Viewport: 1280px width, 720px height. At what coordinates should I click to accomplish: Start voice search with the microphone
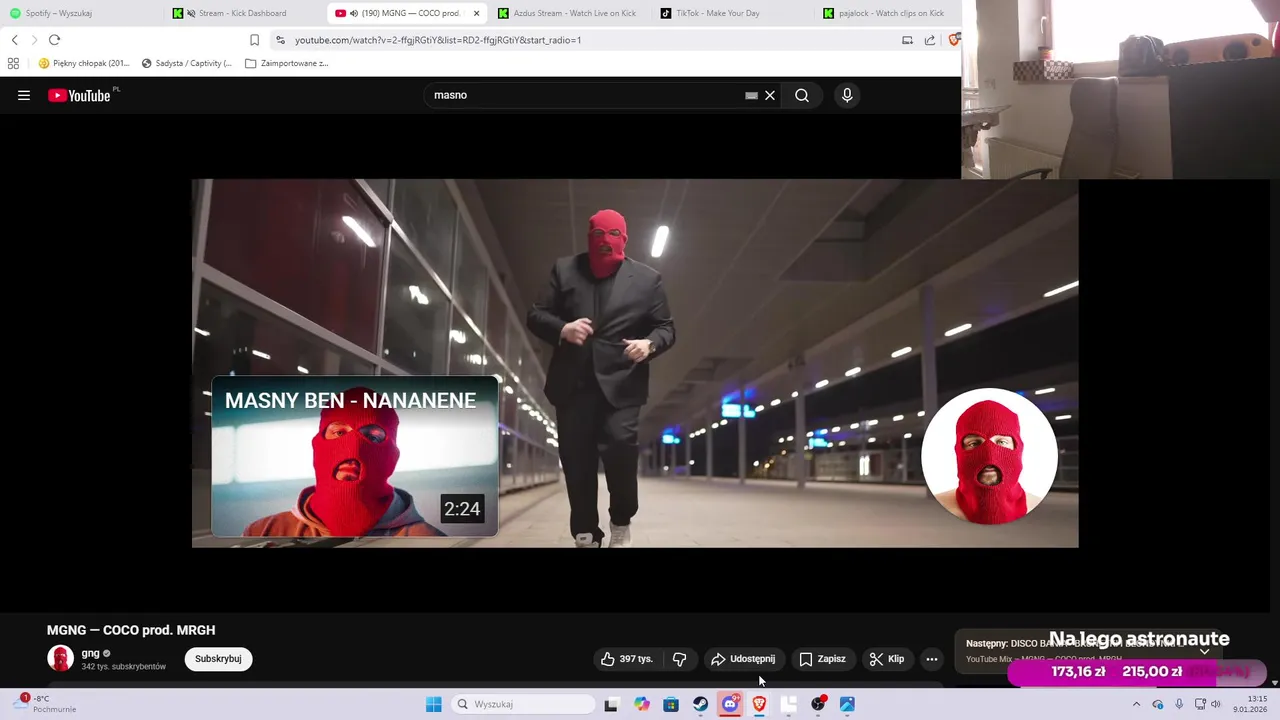click(x=847, y=95)
